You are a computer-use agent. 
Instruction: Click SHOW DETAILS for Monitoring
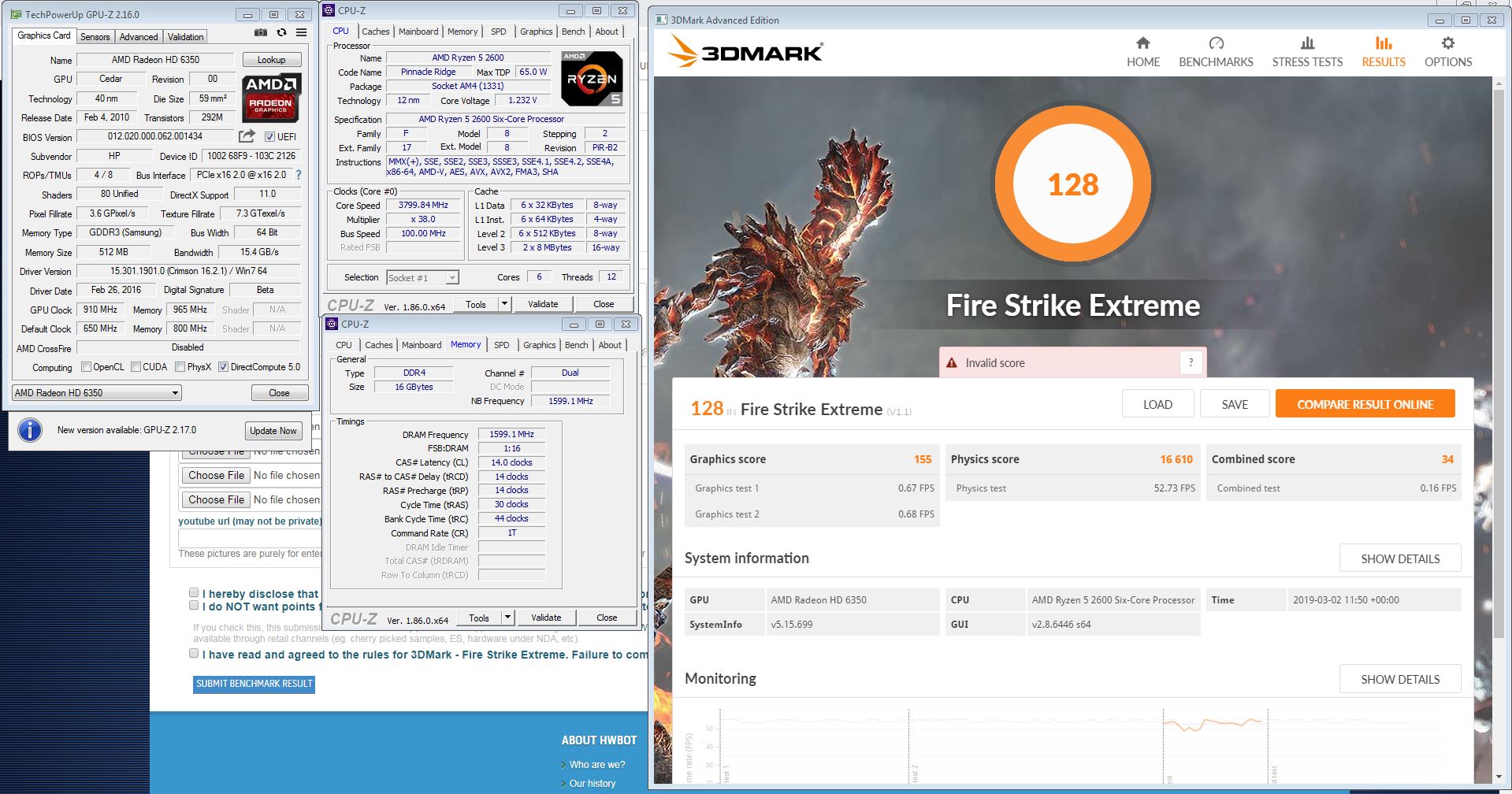click(1400, 679)
